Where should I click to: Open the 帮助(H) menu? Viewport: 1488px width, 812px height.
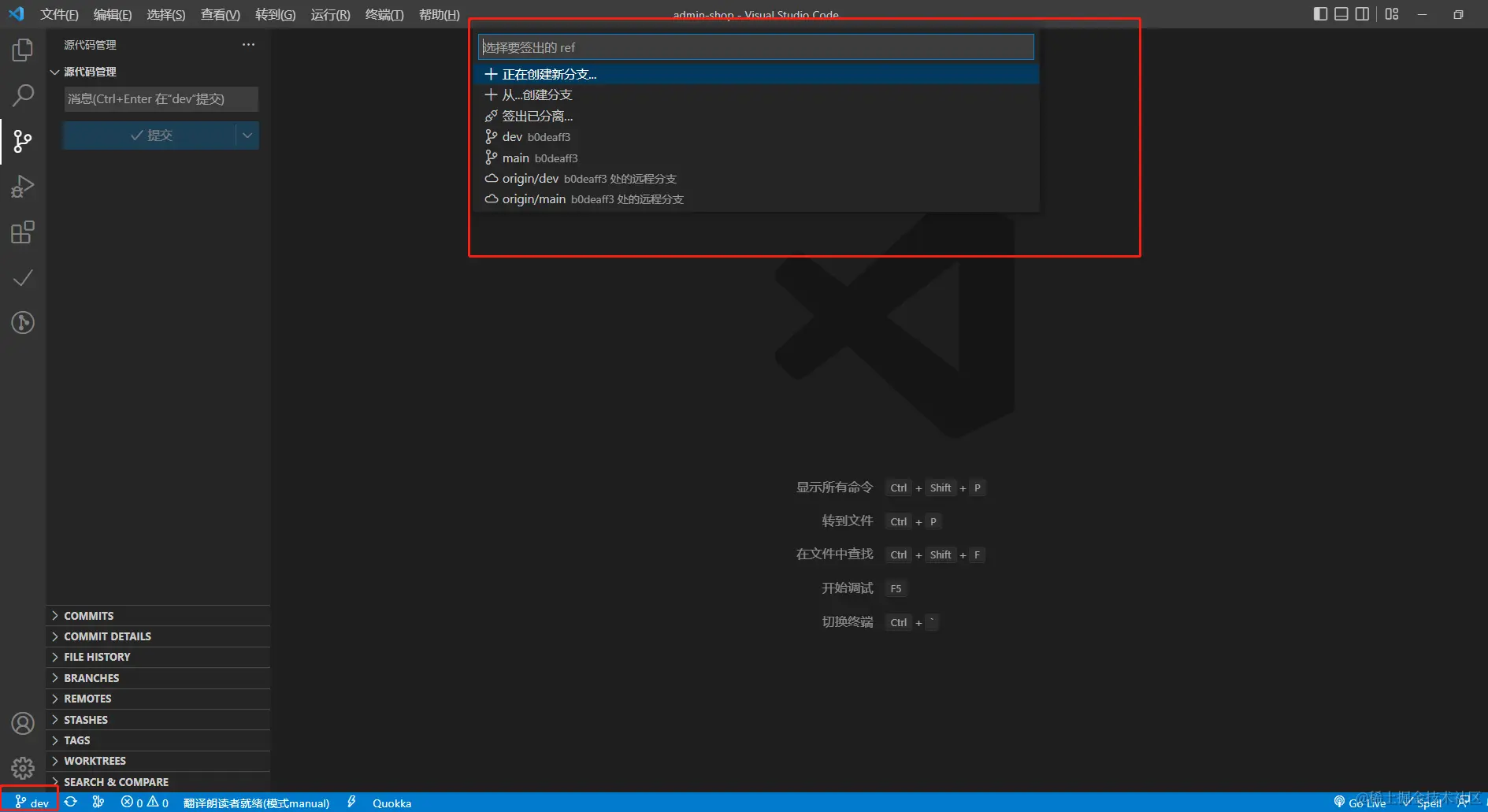[x=440, y=14]
